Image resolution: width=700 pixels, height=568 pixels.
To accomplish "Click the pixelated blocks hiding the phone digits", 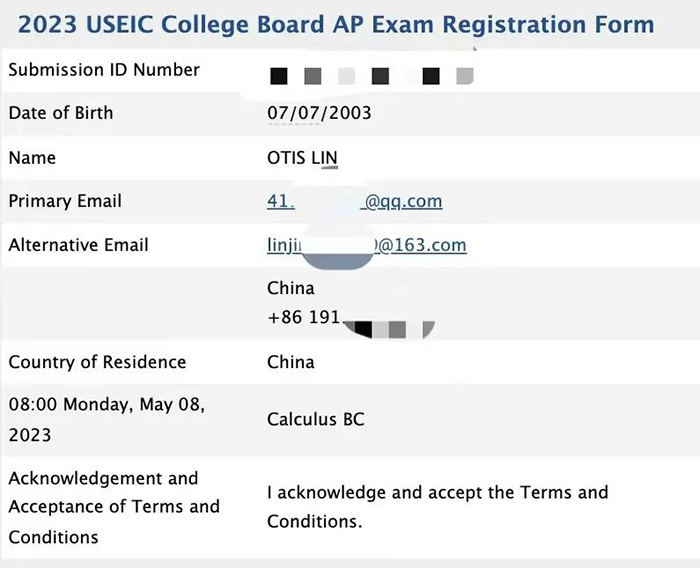I will 389,326.
